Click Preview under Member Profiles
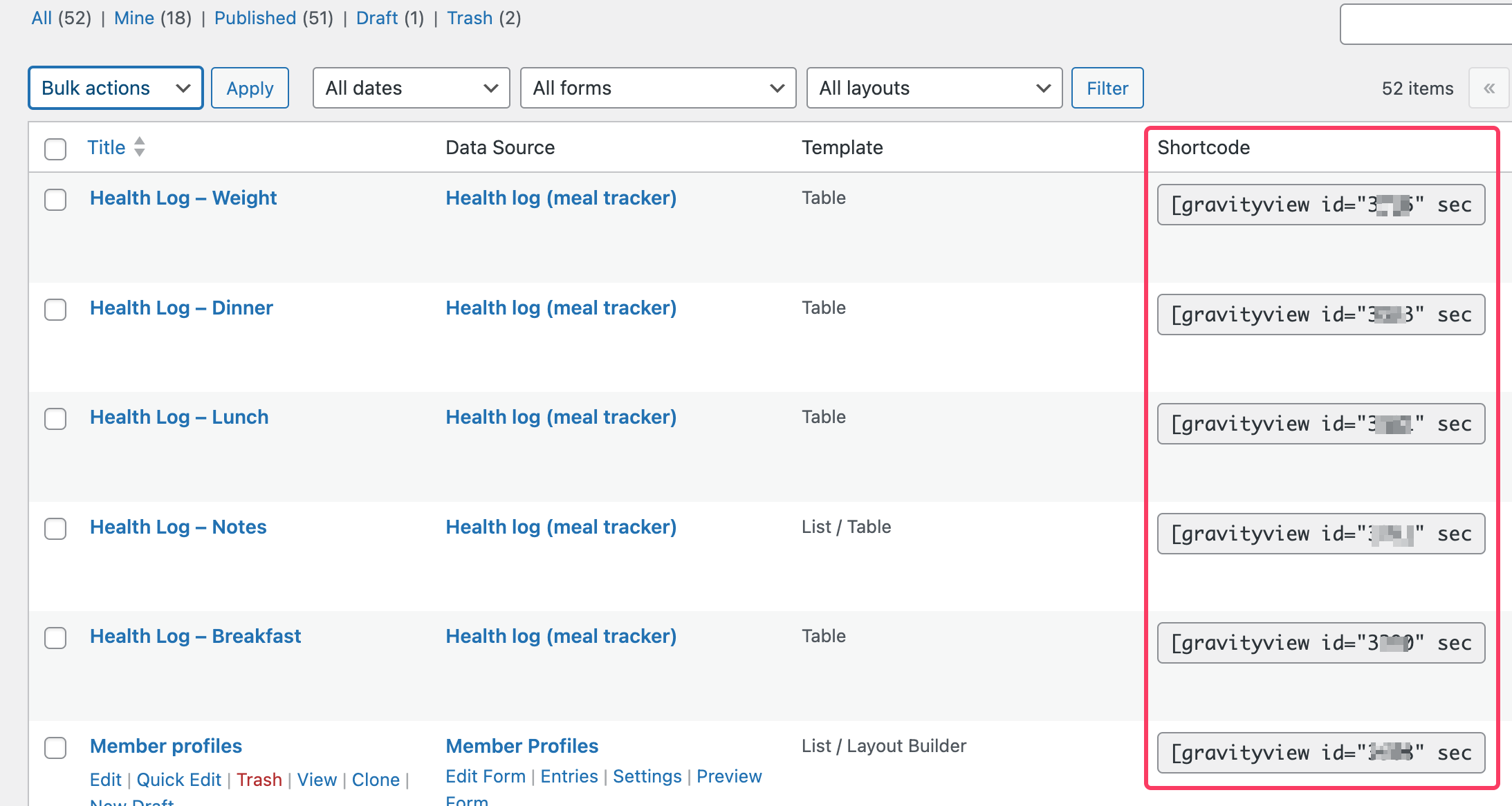This screenshot has width=1512, height=806. click(729, 776)
